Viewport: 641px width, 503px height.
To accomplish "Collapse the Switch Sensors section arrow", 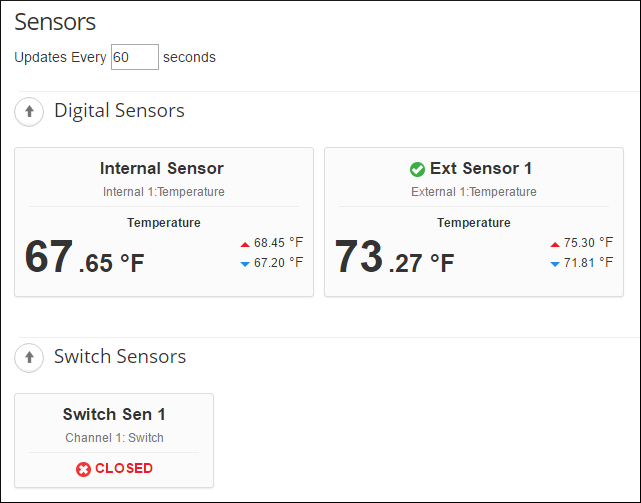I will [x=29, y=356].
